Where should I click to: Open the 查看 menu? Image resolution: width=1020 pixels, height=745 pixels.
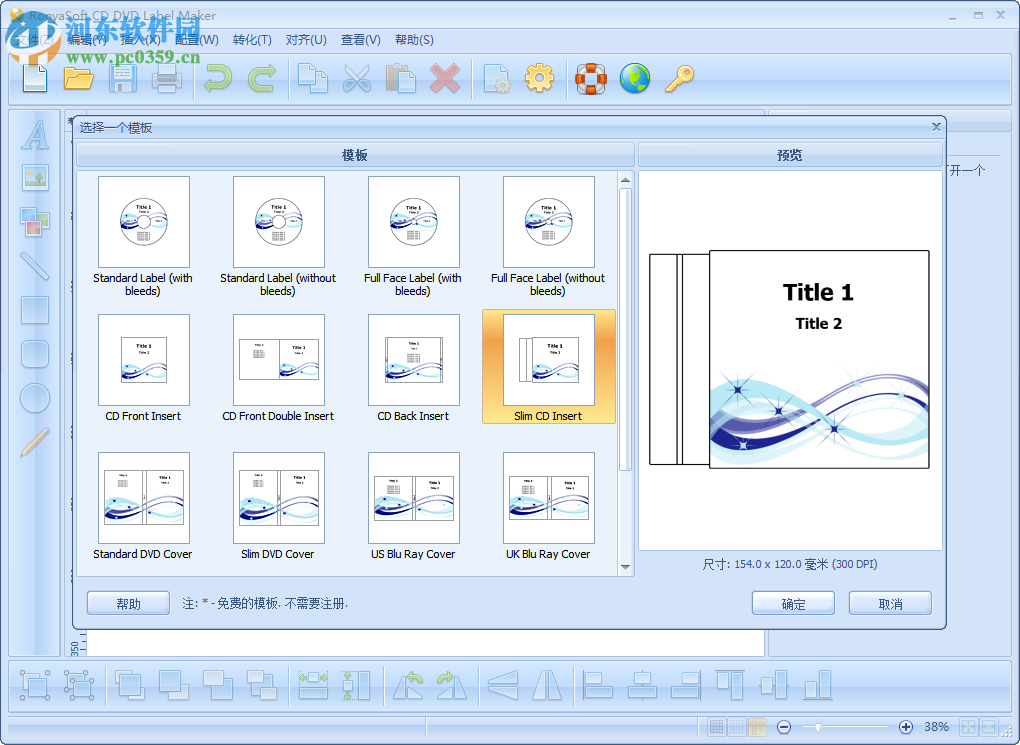[x=360, y=40]
